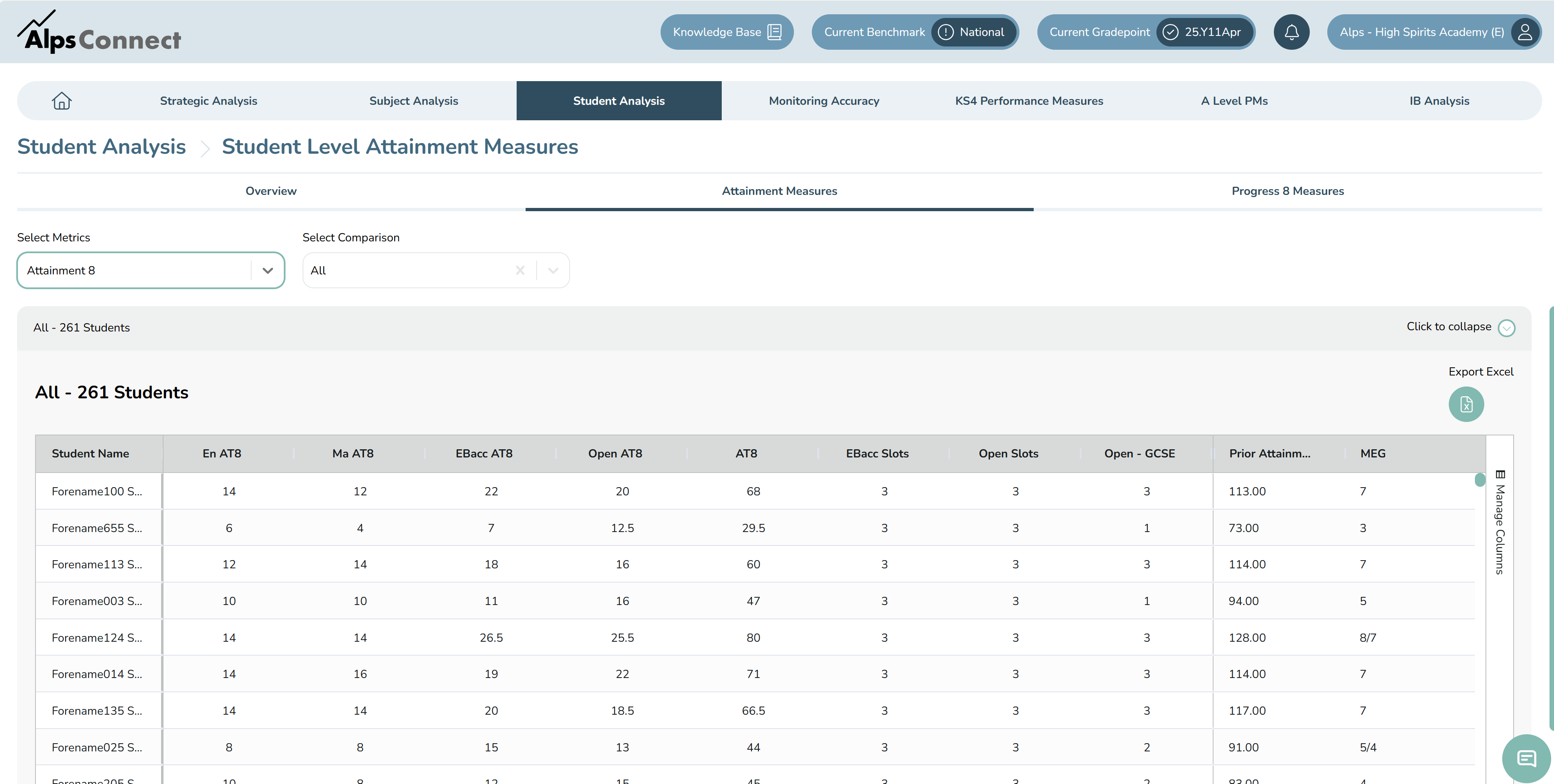
Task: Go to Subject Analysis tab
Action: [414, 101]
